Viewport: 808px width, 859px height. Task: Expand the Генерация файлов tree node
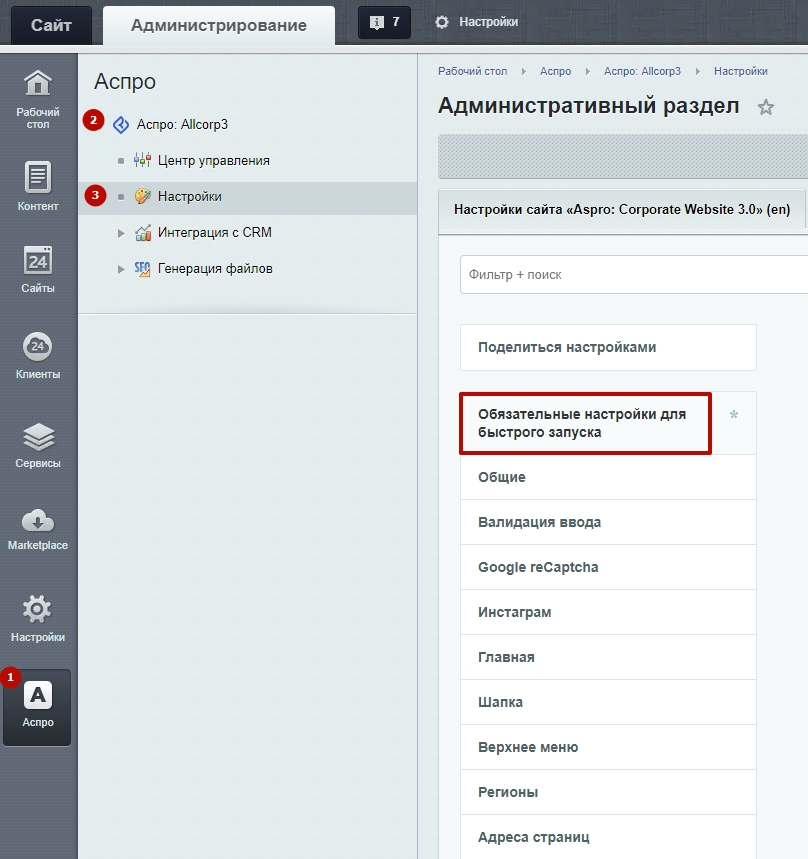pos(121,269)
